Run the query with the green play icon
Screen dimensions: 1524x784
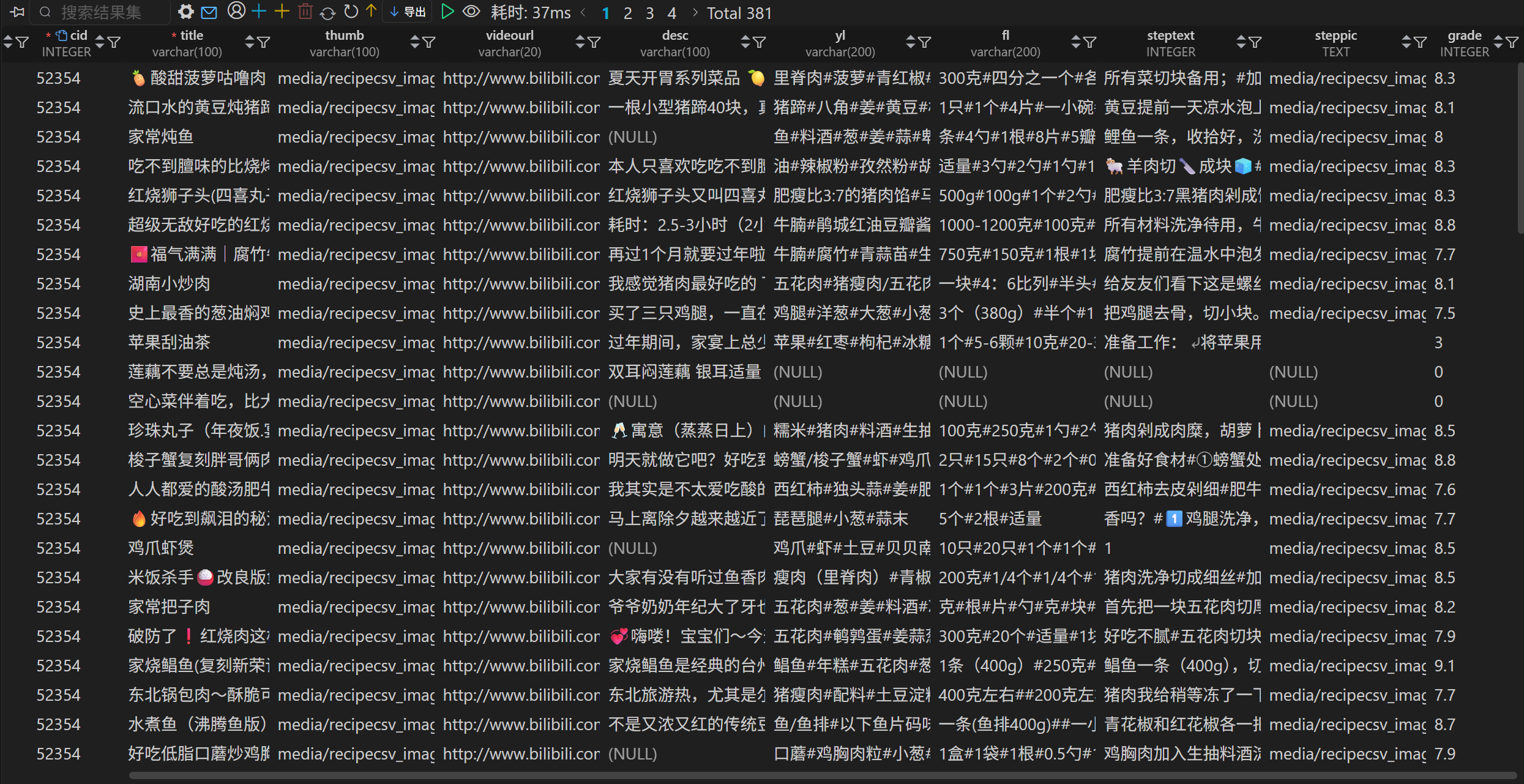[447, 12]
